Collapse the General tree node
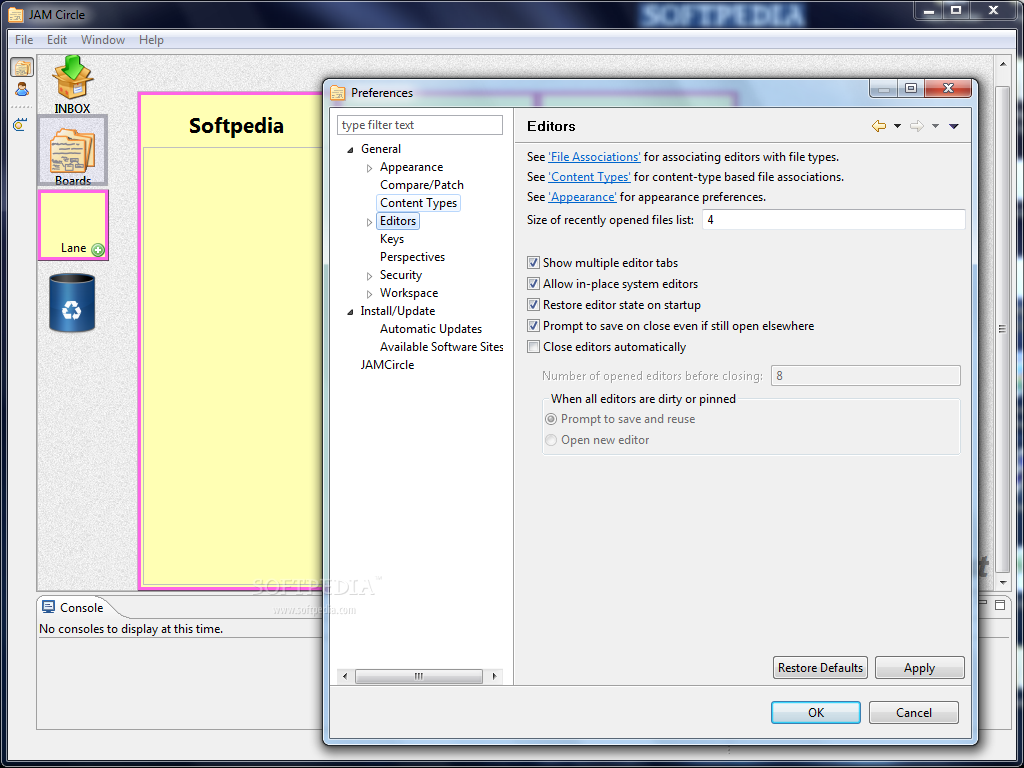The width and height of the screenshot is (1024, 768). pos(351,150)
